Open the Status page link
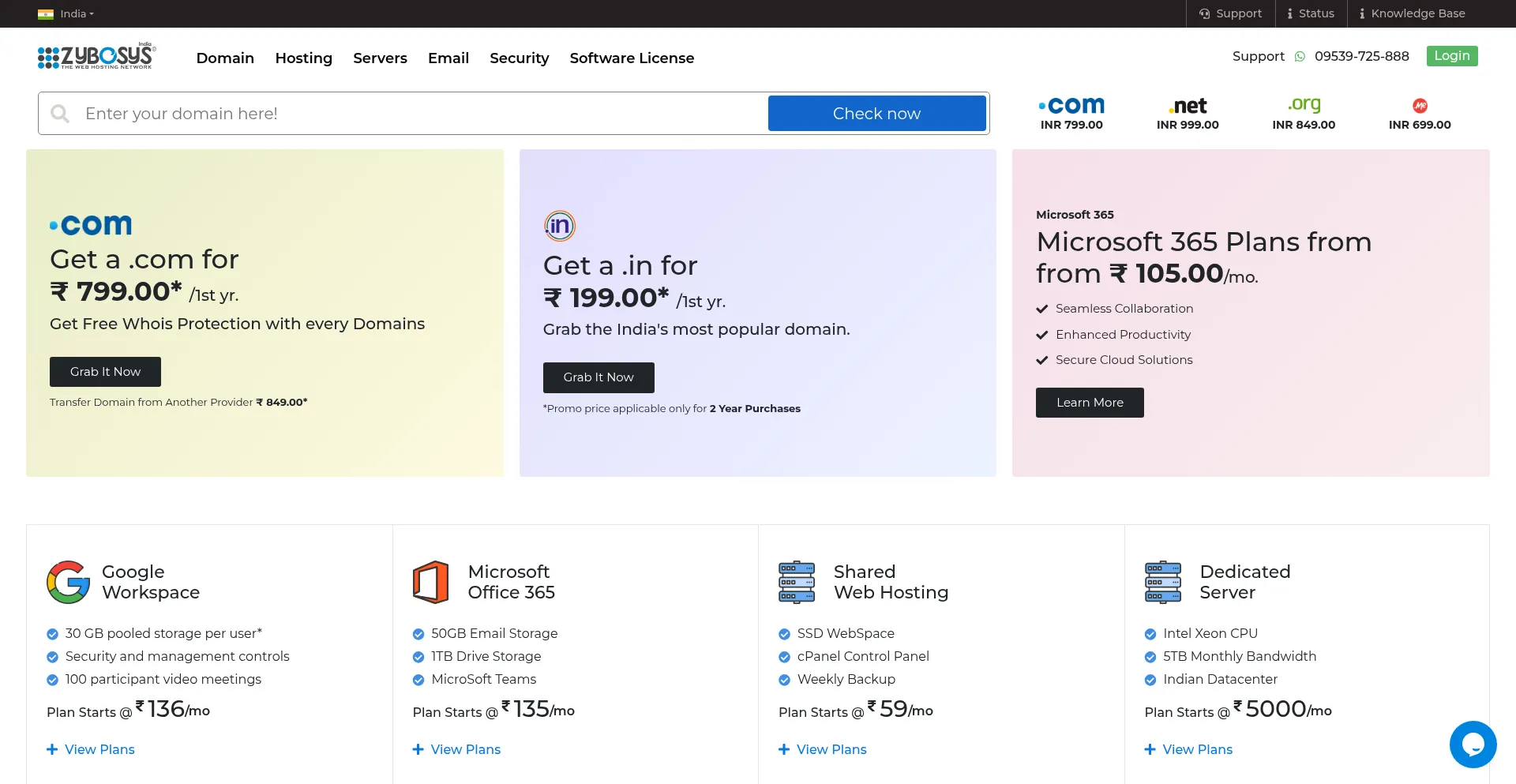Screen dimensions: 1516x784 click(1310, 13)
